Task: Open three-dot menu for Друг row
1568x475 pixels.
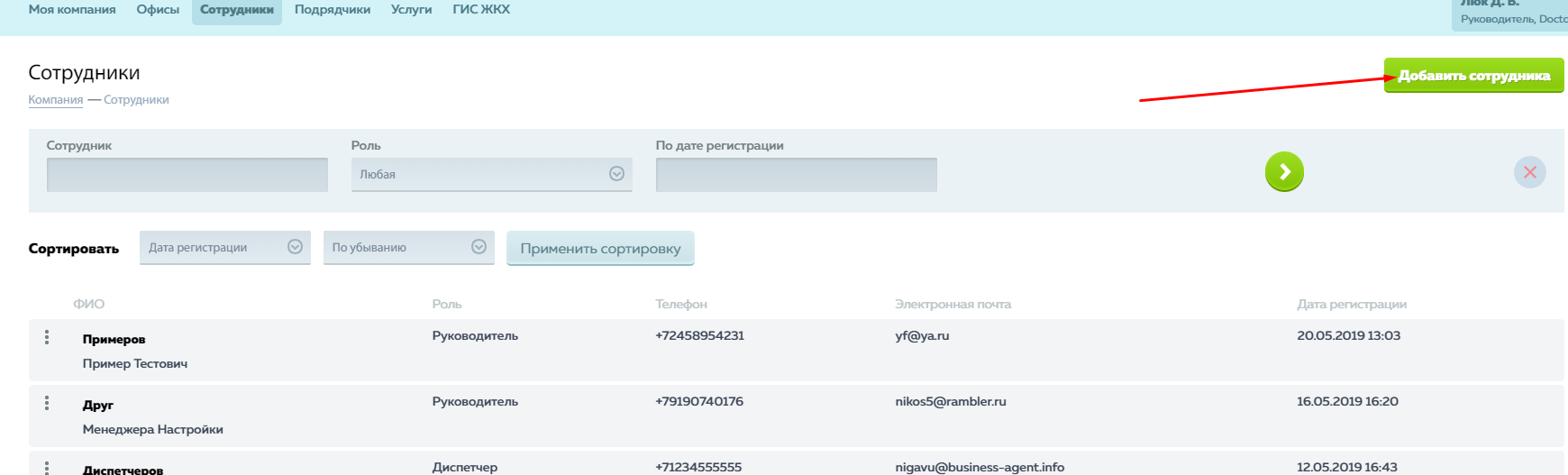Action: point(47,403)
